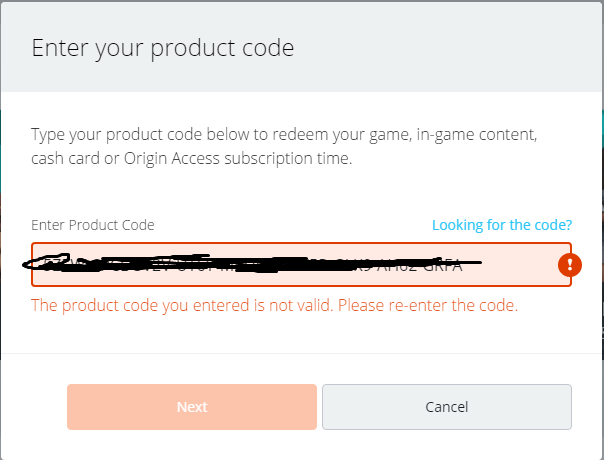Click white footer area below the buttons
Screen dimensions: 604x460
click(301, 445)
